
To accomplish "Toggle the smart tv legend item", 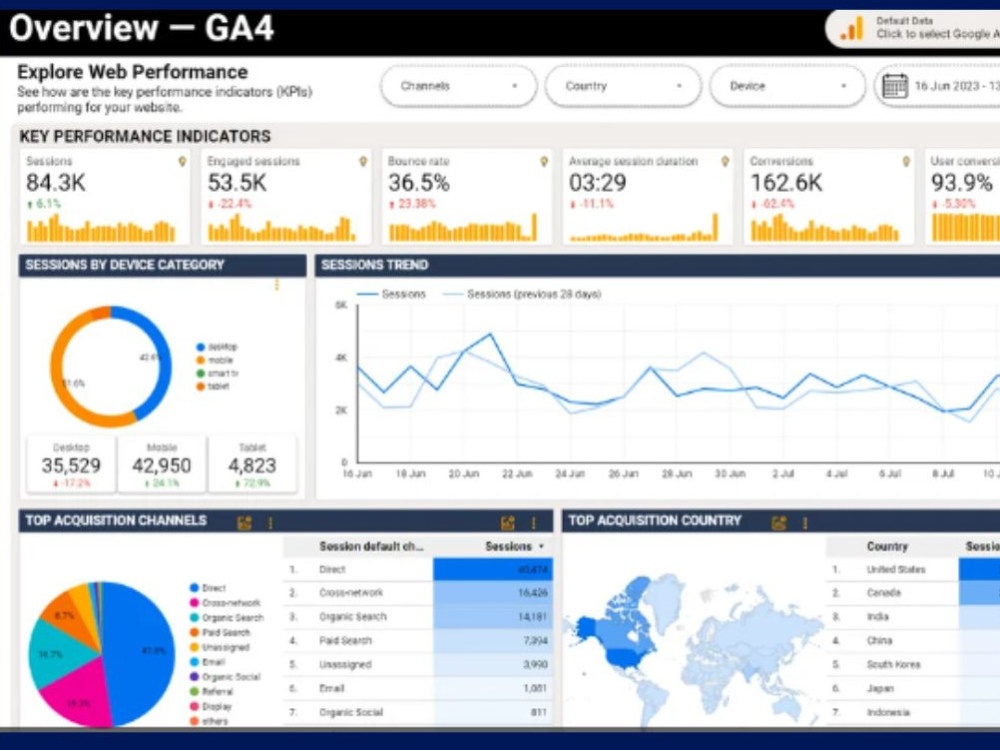I will pos(217,373).
